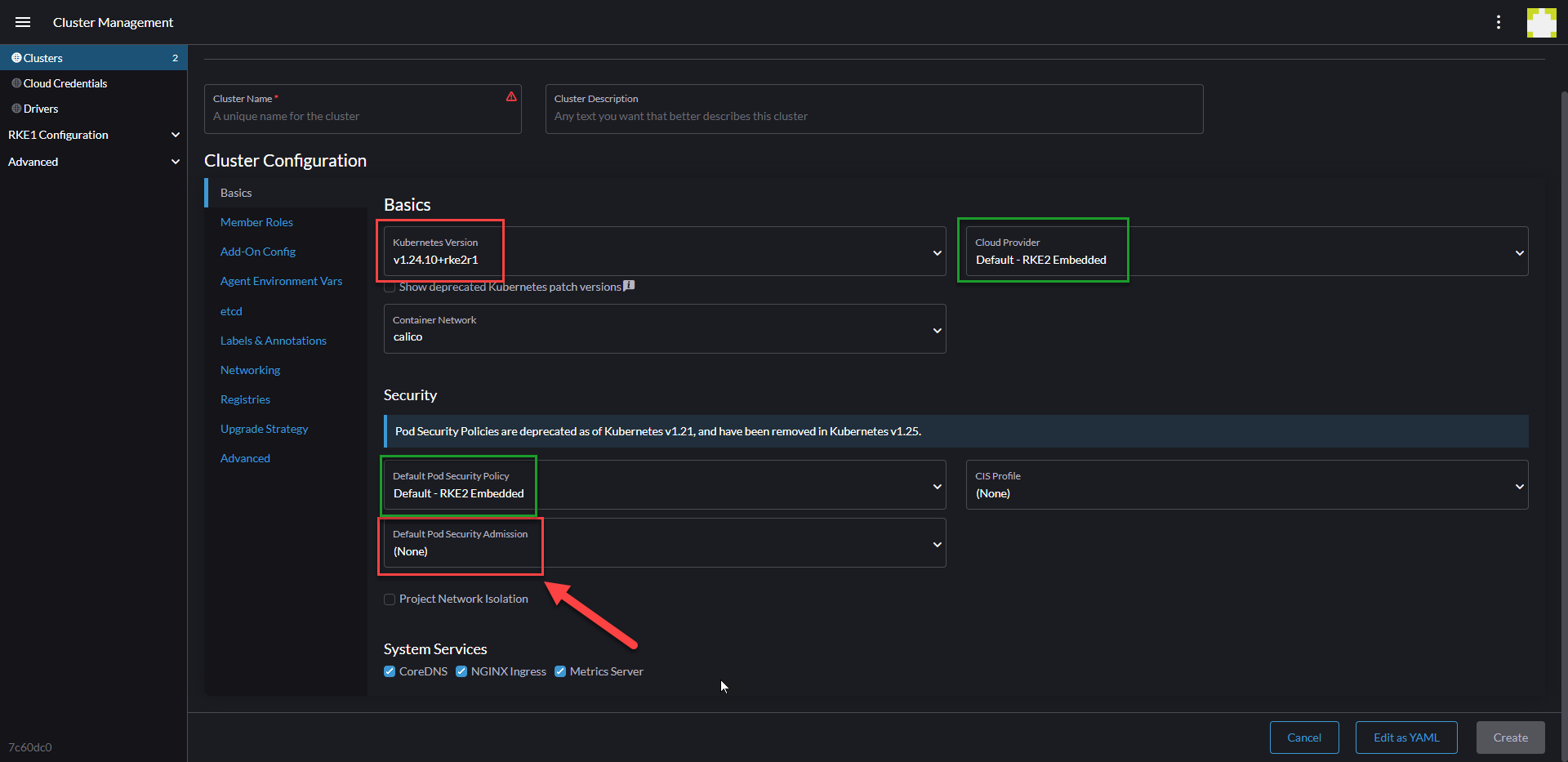This screenshot has width=1568, height=762.
Task: Open the hamburger navigation menu
Action: point(23,22)
